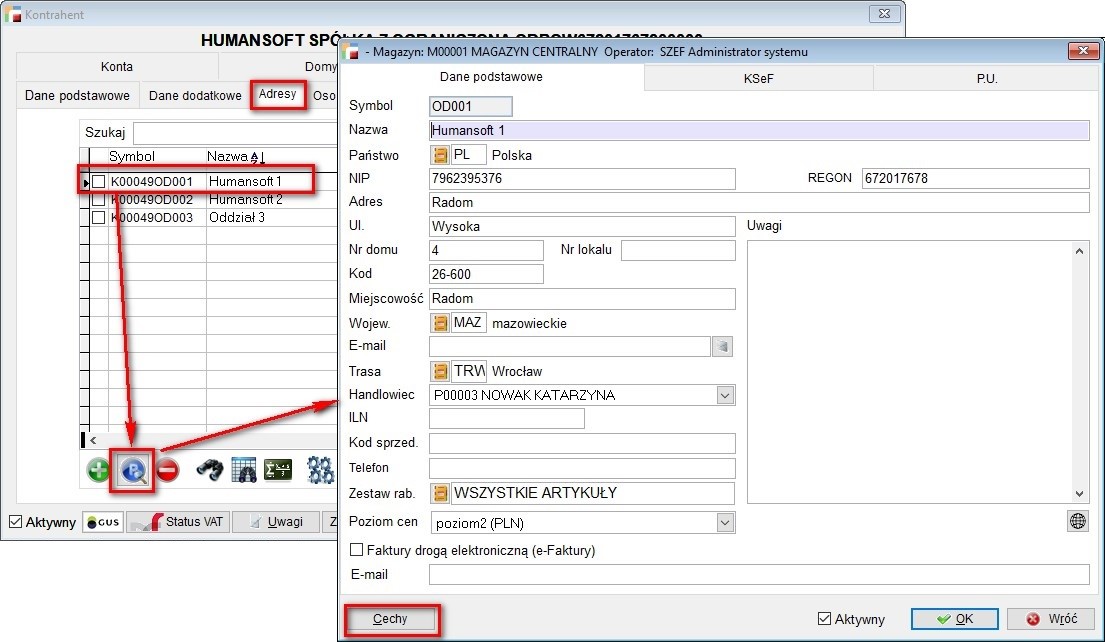The width and height of the screenshot is (1105, 642).
Task: Click the PL country code field
Action: (468, 154)
